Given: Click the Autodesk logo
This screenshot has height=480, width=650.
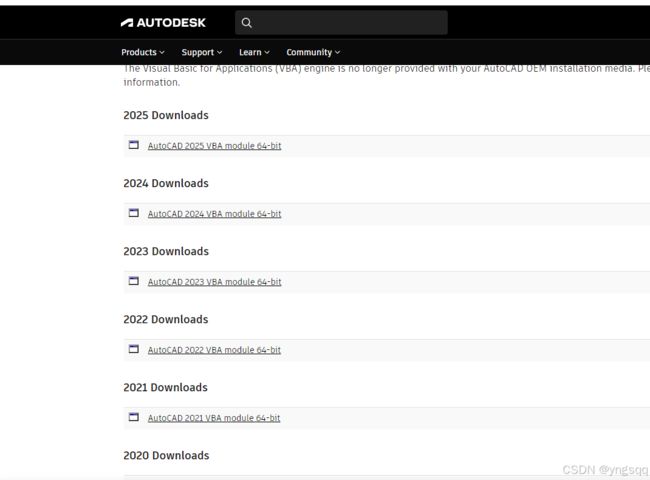Looking at the screenshot, I should pos(163,22).
